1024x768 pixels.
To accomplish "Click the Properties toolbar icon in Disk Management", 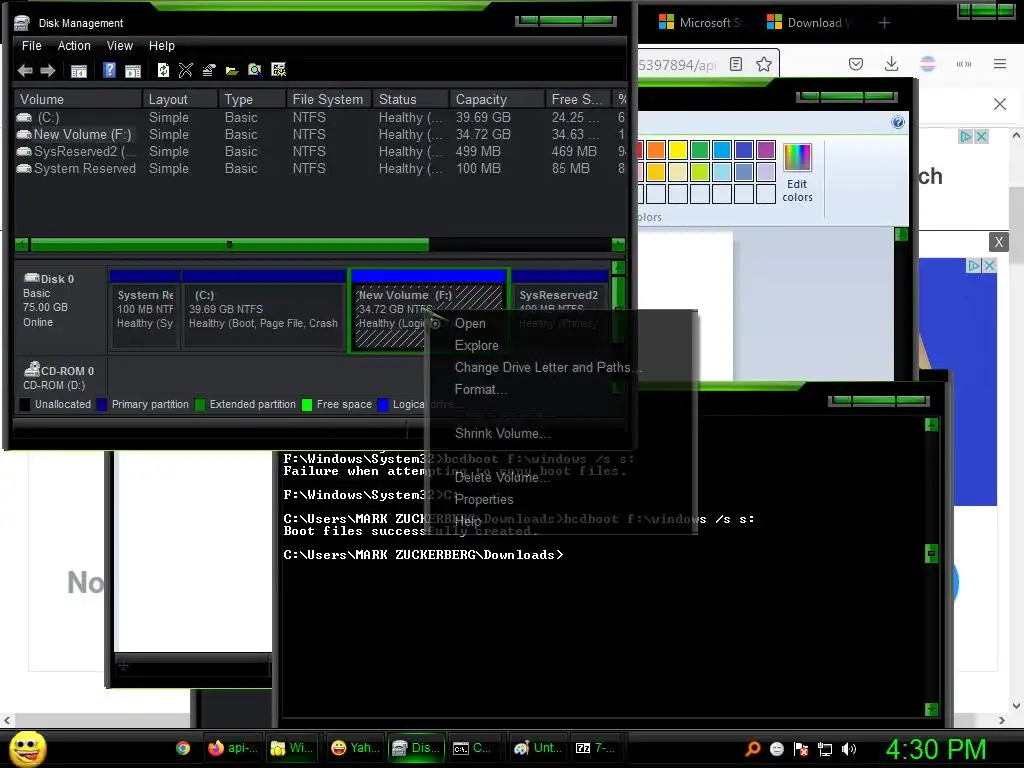I will [x=209, y=70].
